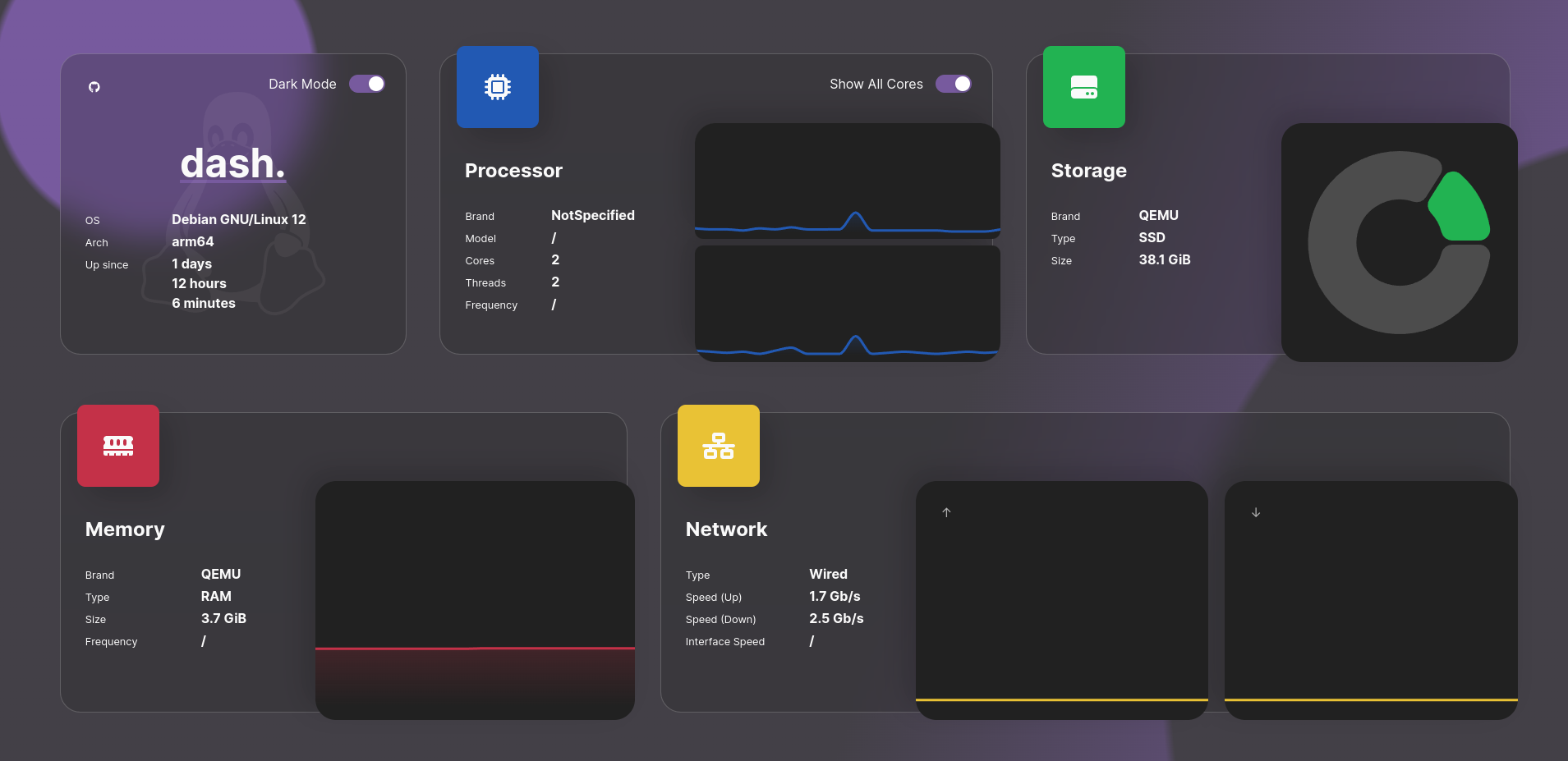Click the 'Speed (Up)' label
The height and width of the screenshot is (761, 1568).
tap(714, 598)
